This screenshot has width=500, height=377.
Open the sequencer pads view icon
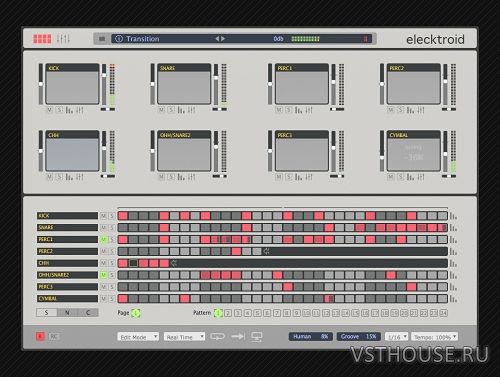pyautogui.click(x=42, y=39)
